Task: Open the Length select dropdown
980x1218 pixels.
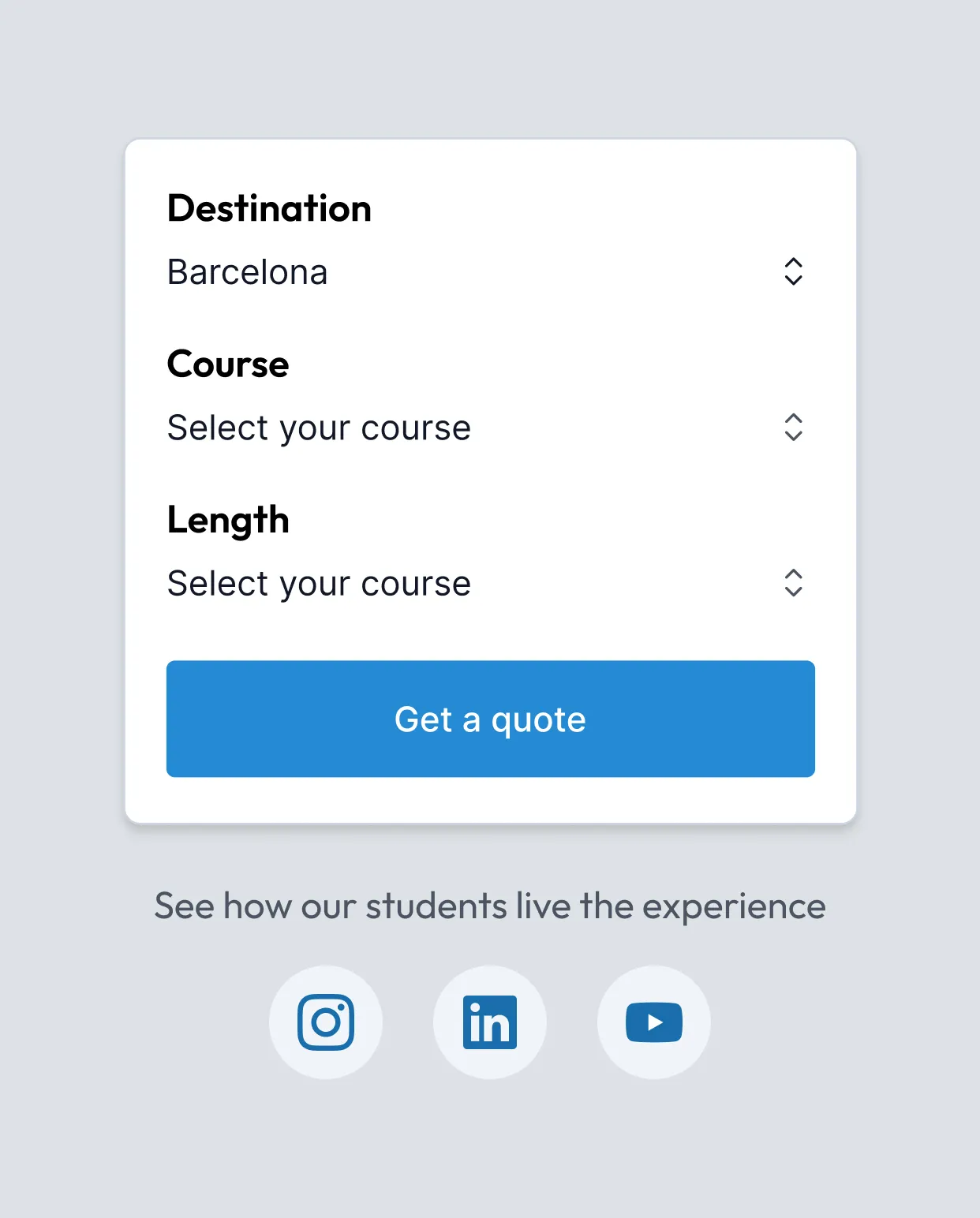Action: 489,583
